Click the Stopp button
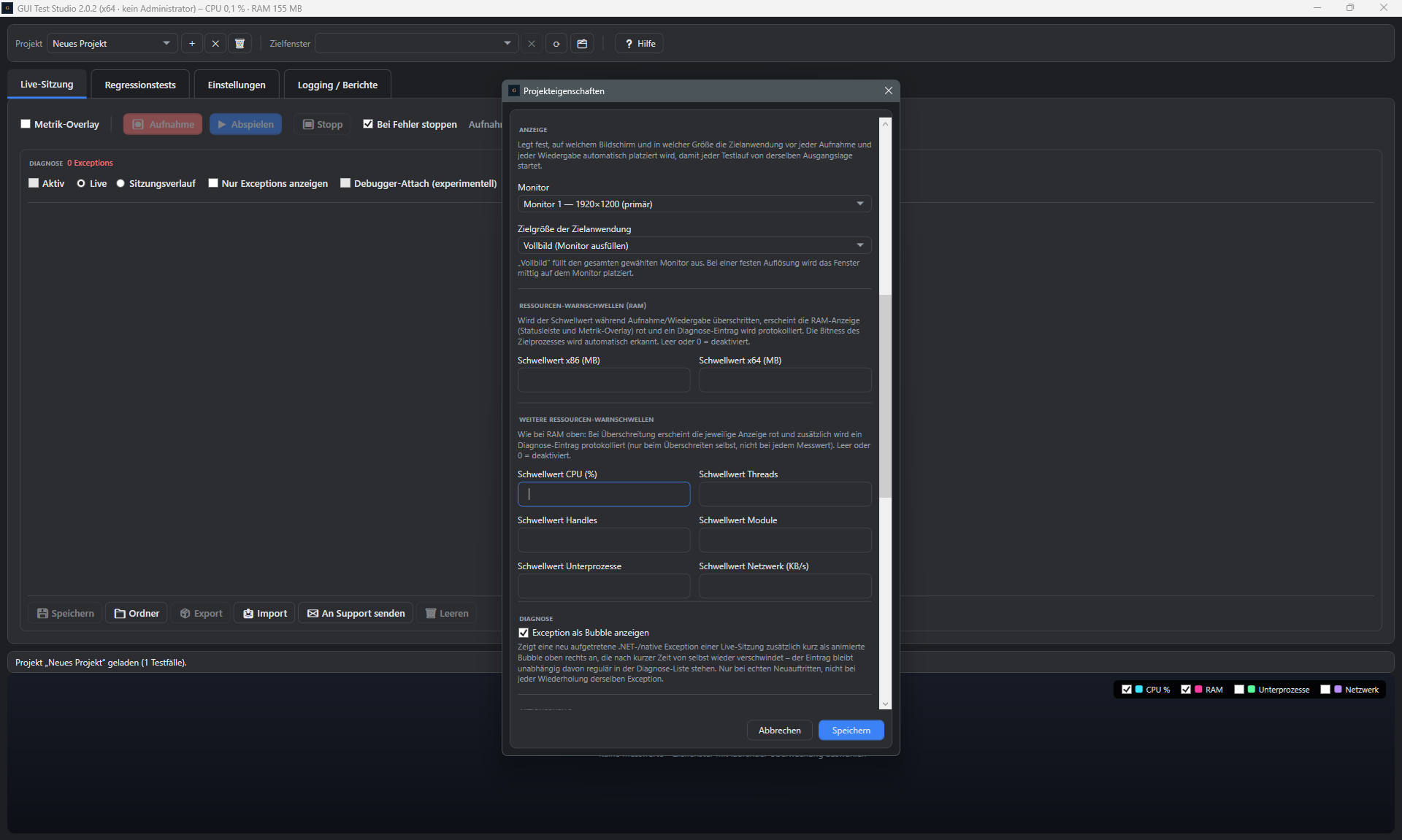 coord(323,124)
